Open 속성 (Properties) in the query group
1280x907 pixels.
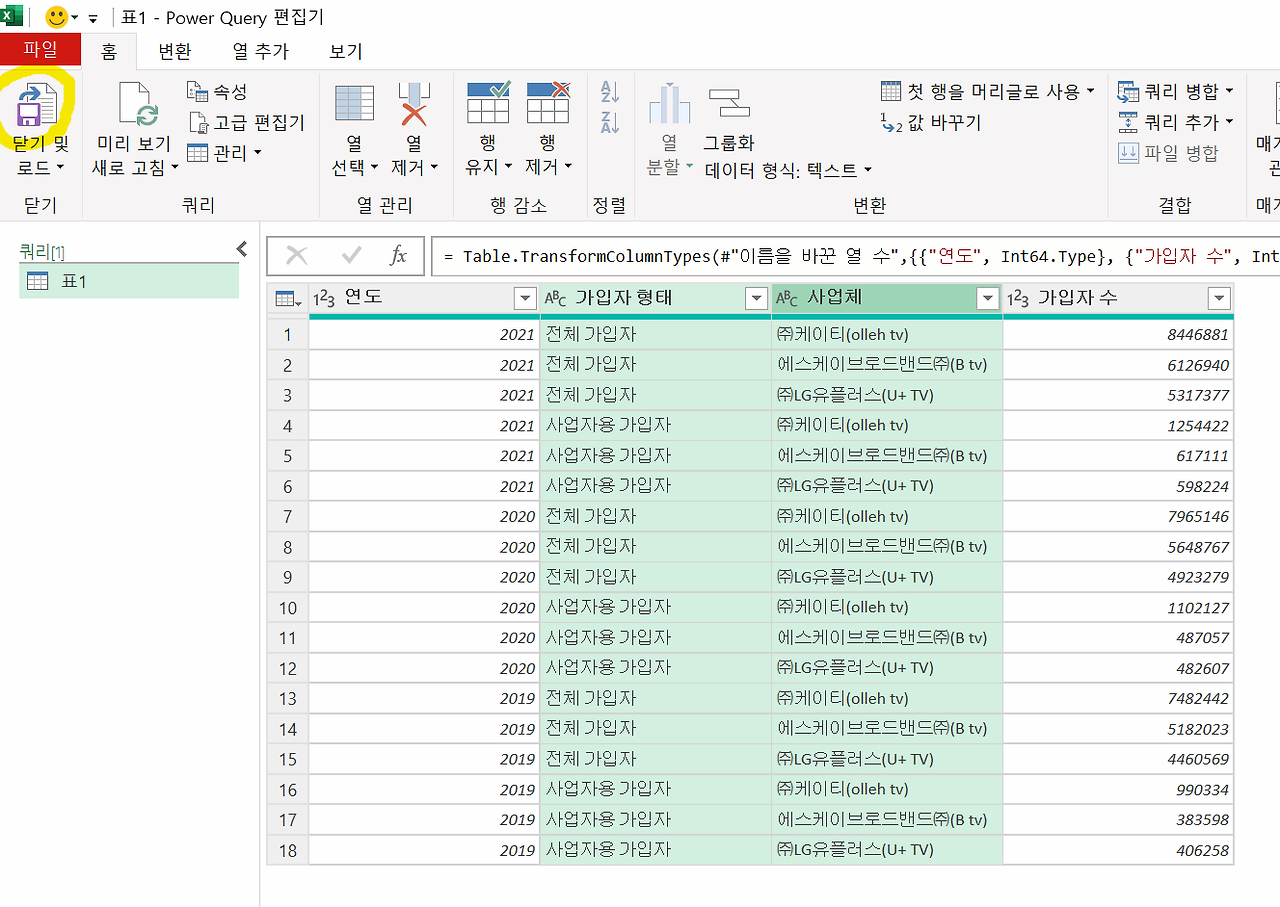(x=217, y=91)
